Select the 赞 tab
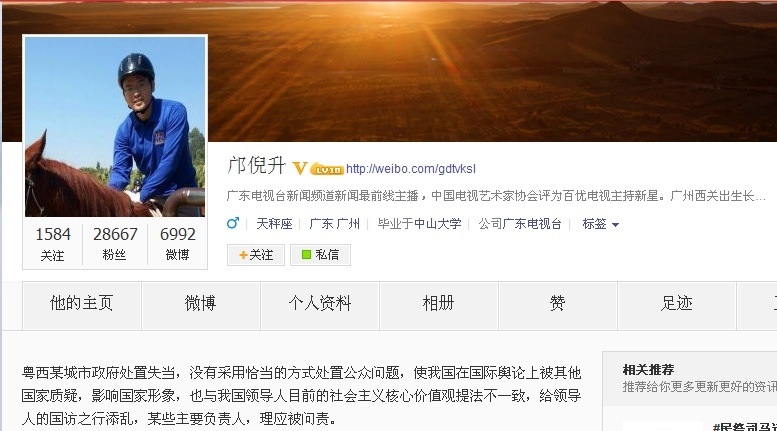The image size is (777, 431). pyautogui.click(x=557, y=305)
